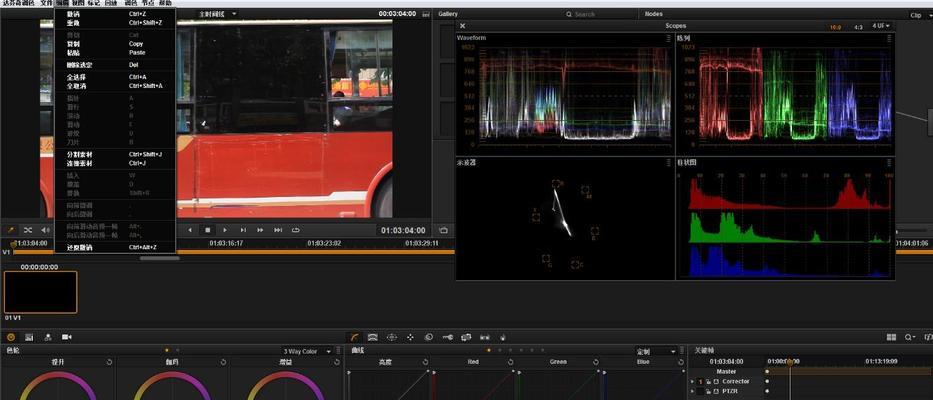Choose the Ctrl+Alt+Z menu entry
933x400 pixels.
(x=115, y=248)
